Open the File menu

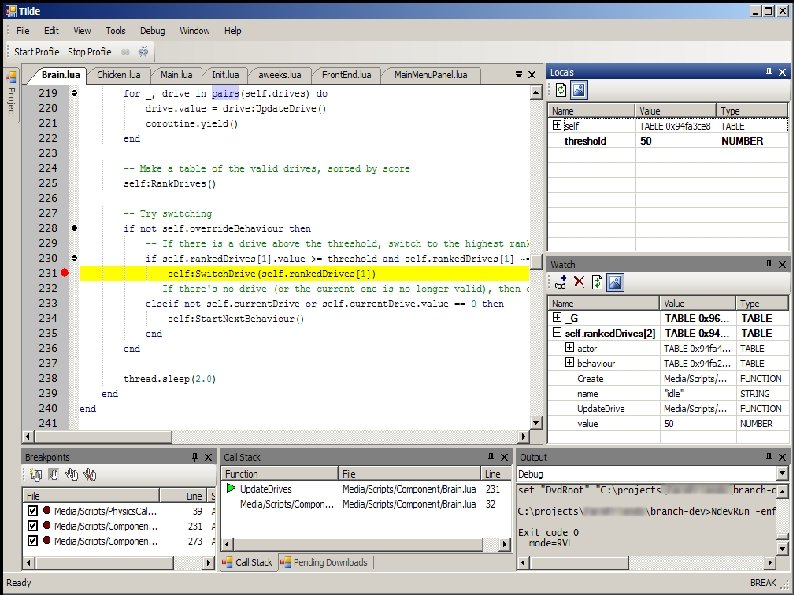point(23,30)
